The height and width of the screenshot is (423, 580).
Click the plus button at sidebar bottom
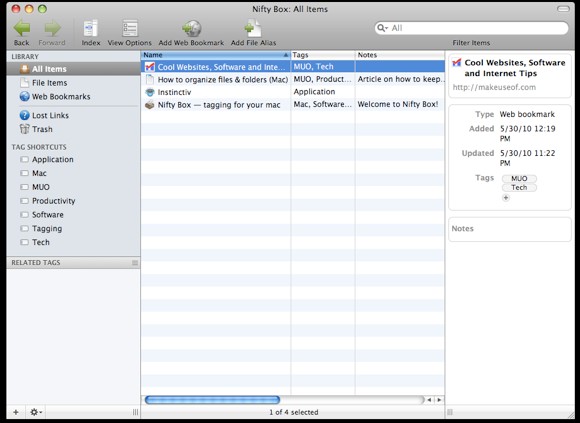click(16, 412)
